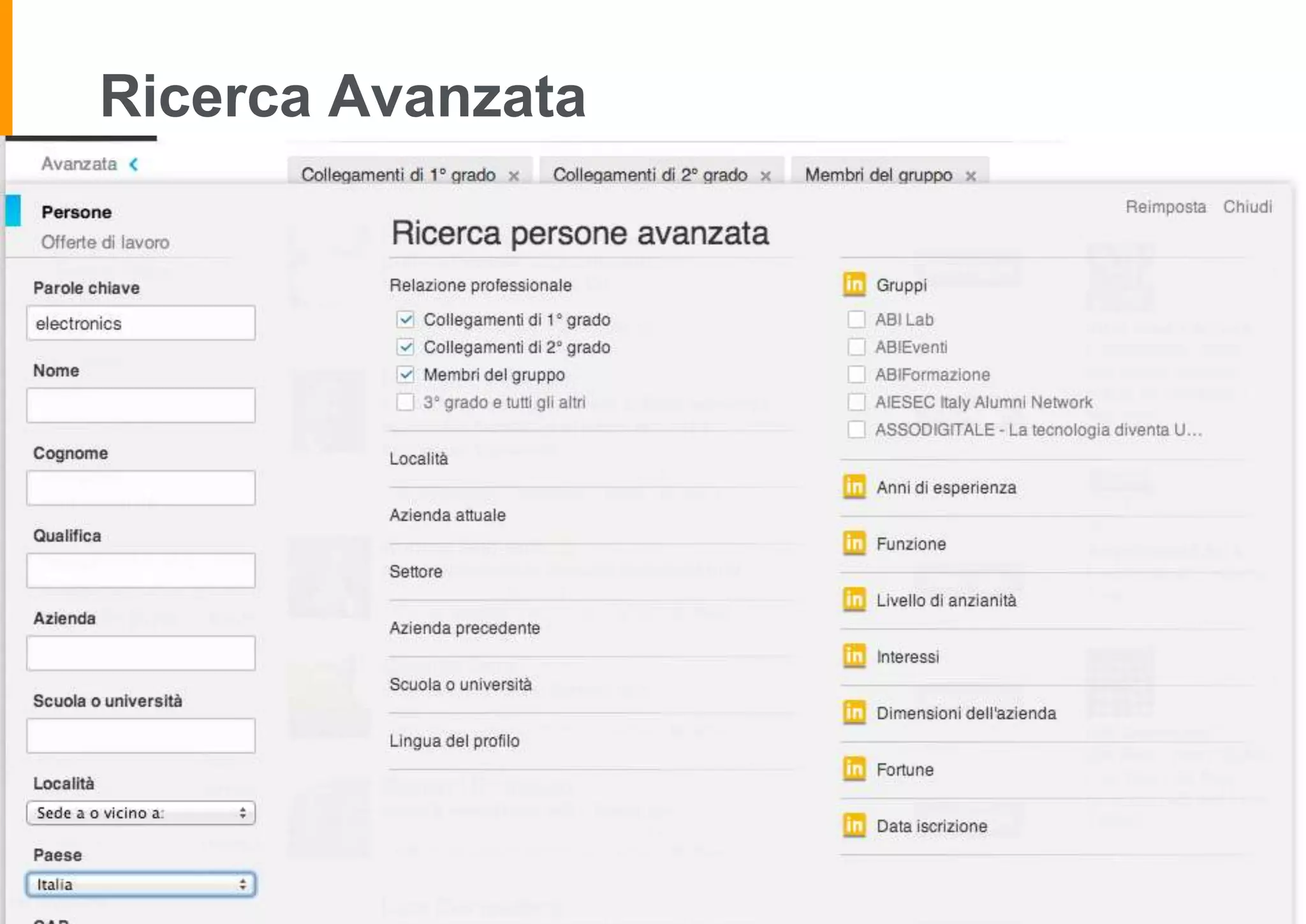Click Reimposta to reset filters

[1166, 207]
